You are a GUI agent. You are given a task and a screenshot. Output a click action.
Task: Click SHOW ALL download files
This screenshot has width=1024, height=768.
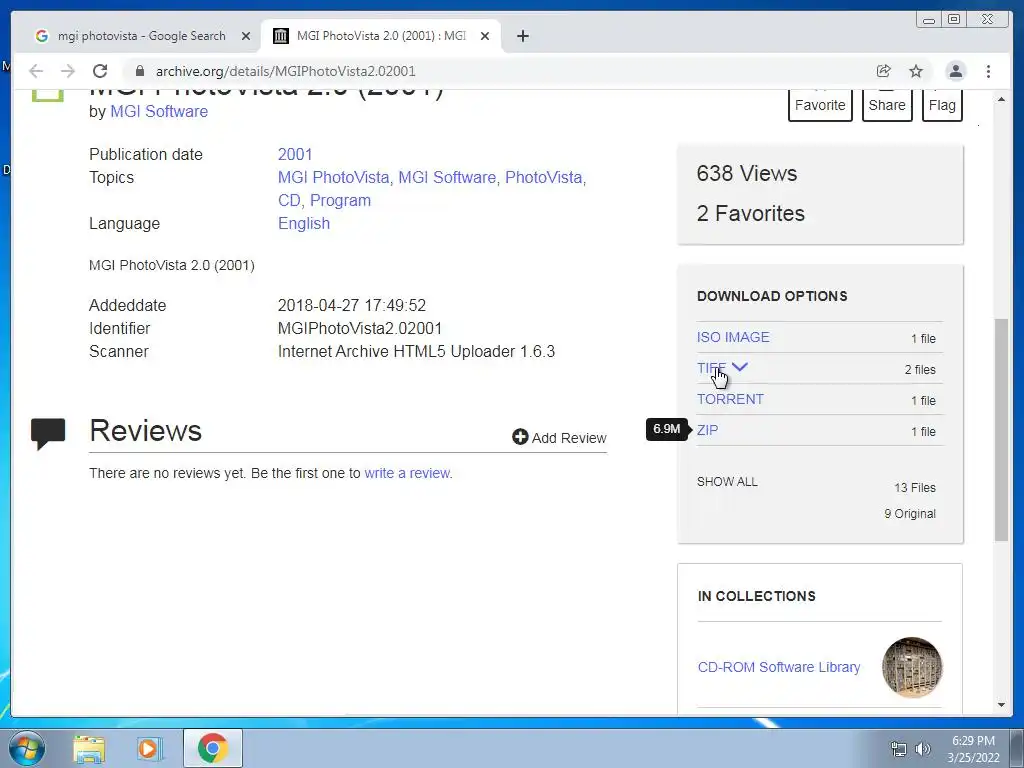point(727,481)
